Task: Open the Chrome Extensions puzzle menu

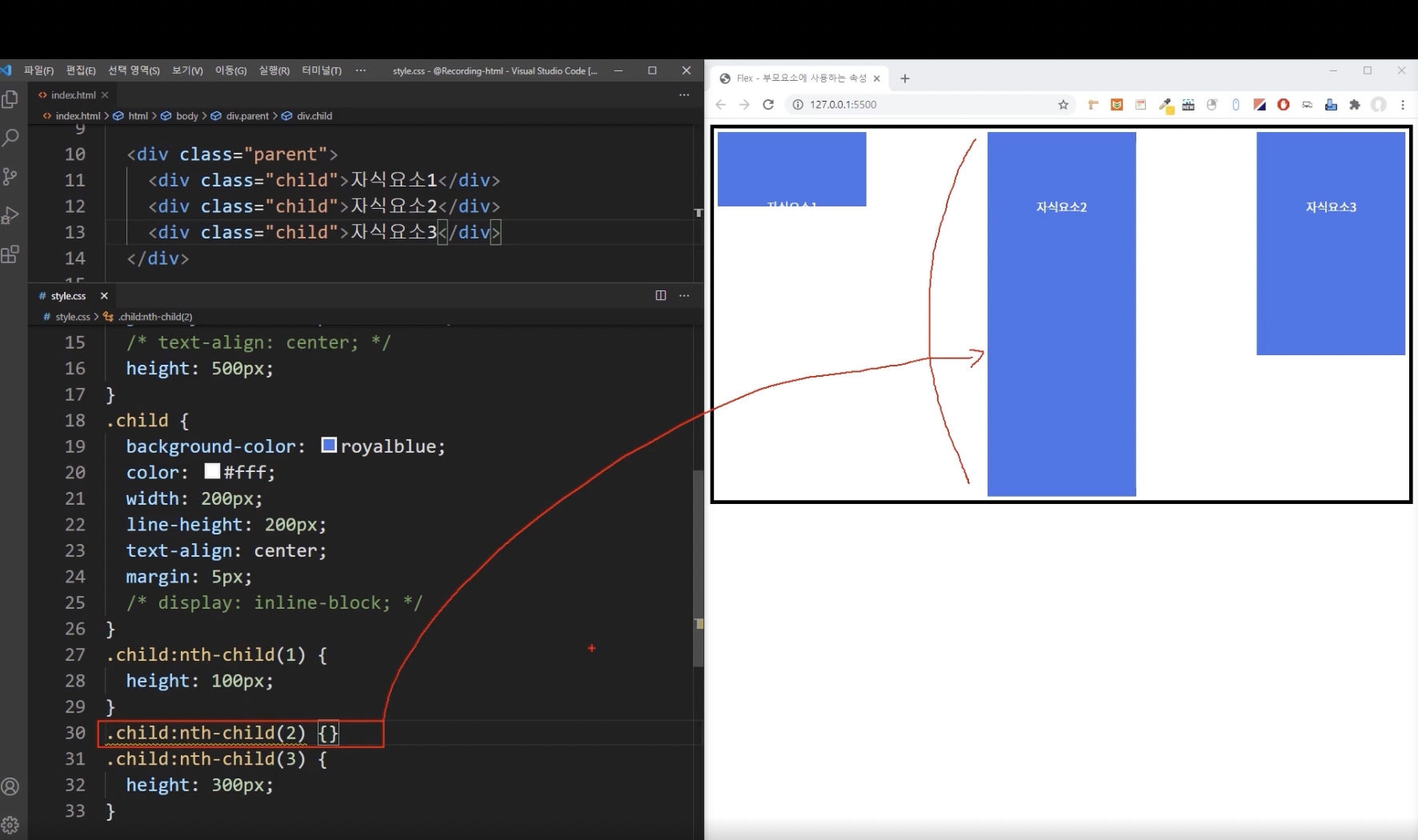Action: [1355, 105]
